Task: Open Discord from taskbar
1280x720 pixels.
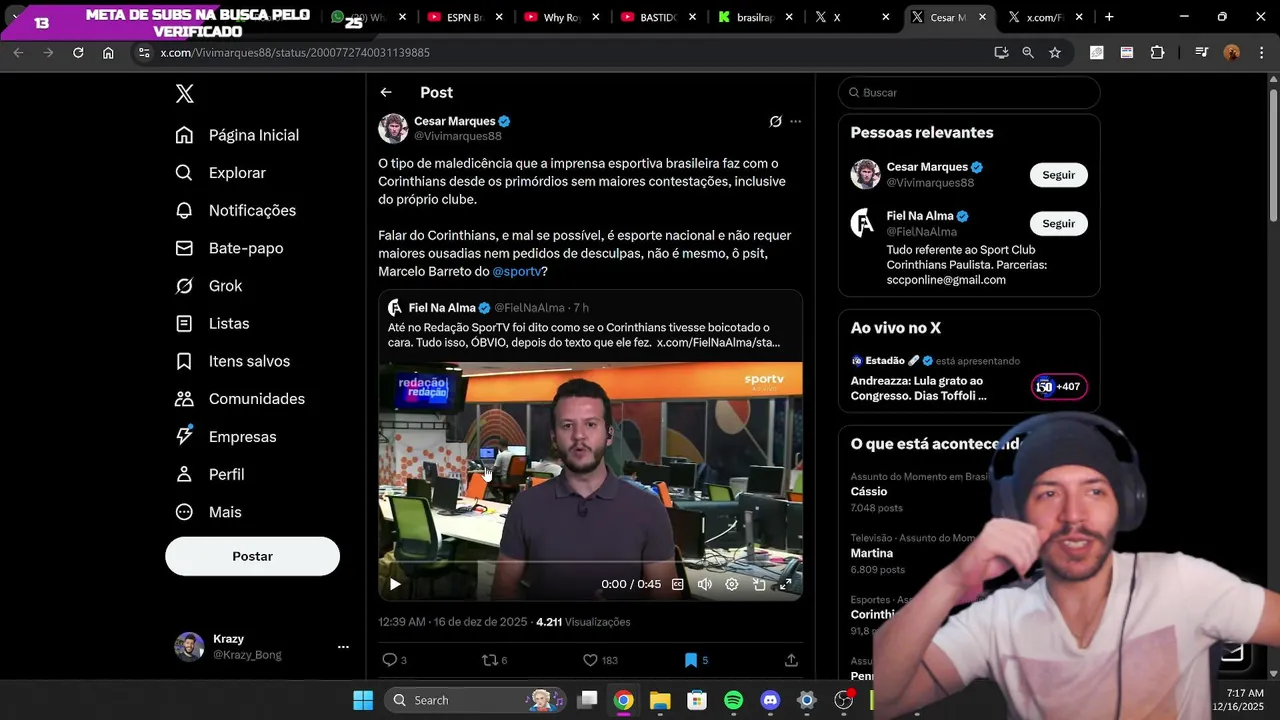Action: [x=770, y=700]
